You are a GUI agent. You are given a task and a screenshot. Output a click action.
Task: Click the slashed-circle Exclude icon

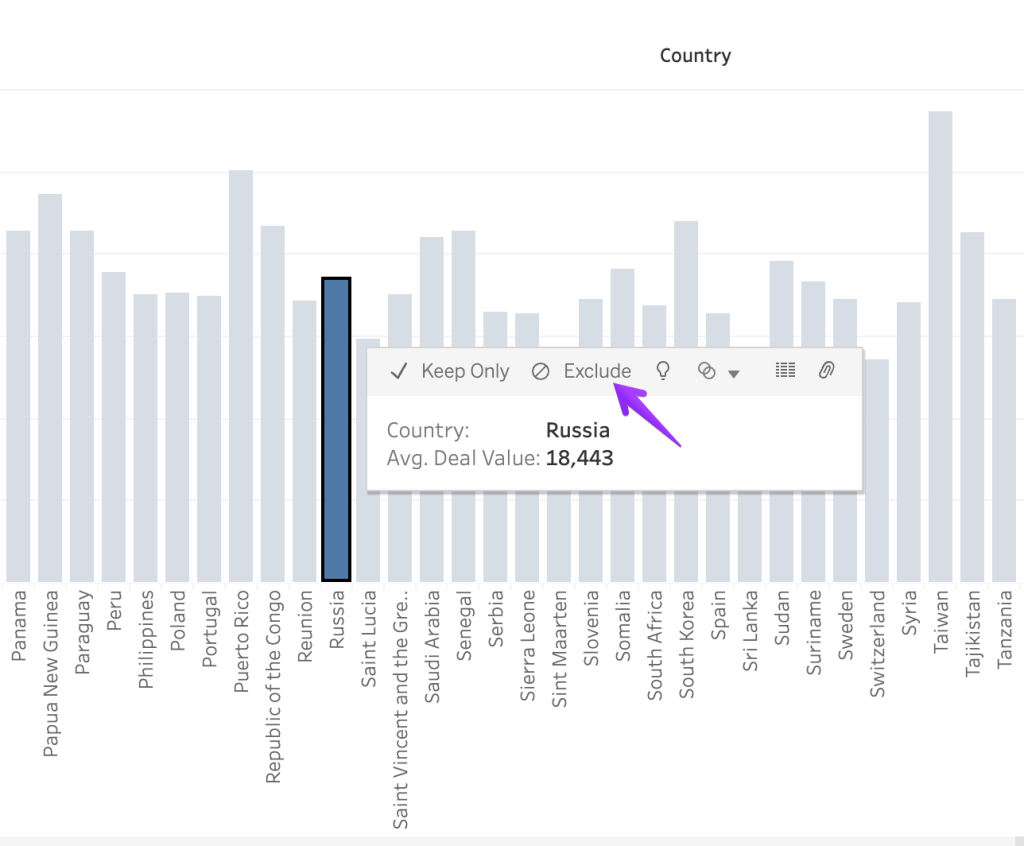pos(540,371)
